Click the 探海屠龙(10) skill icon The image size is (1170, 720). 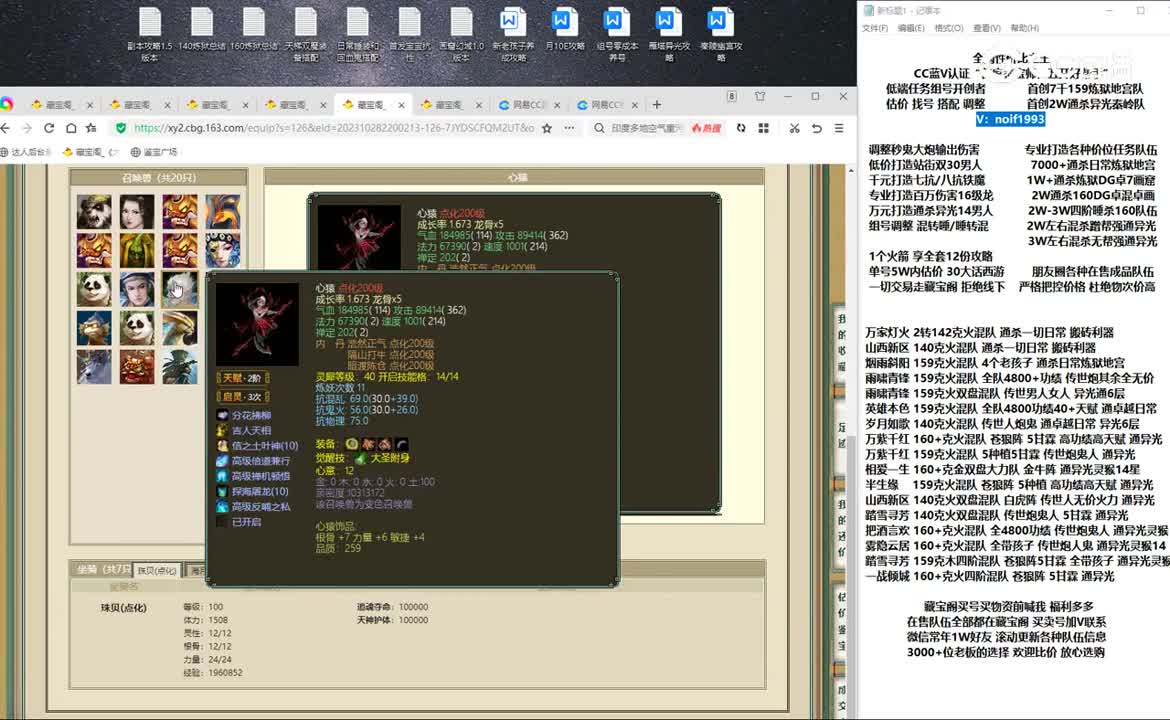(x=222, y=491)
